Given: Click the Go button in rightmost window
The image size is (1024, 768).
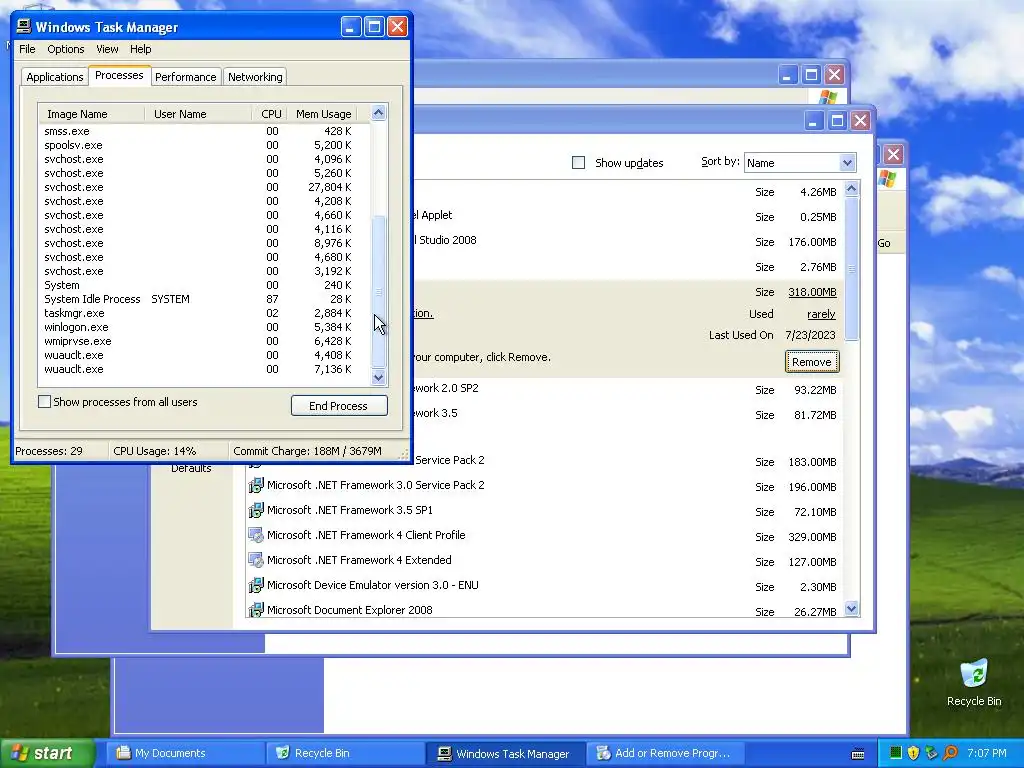Looking at the screenshot, I should tap(884, 243).
